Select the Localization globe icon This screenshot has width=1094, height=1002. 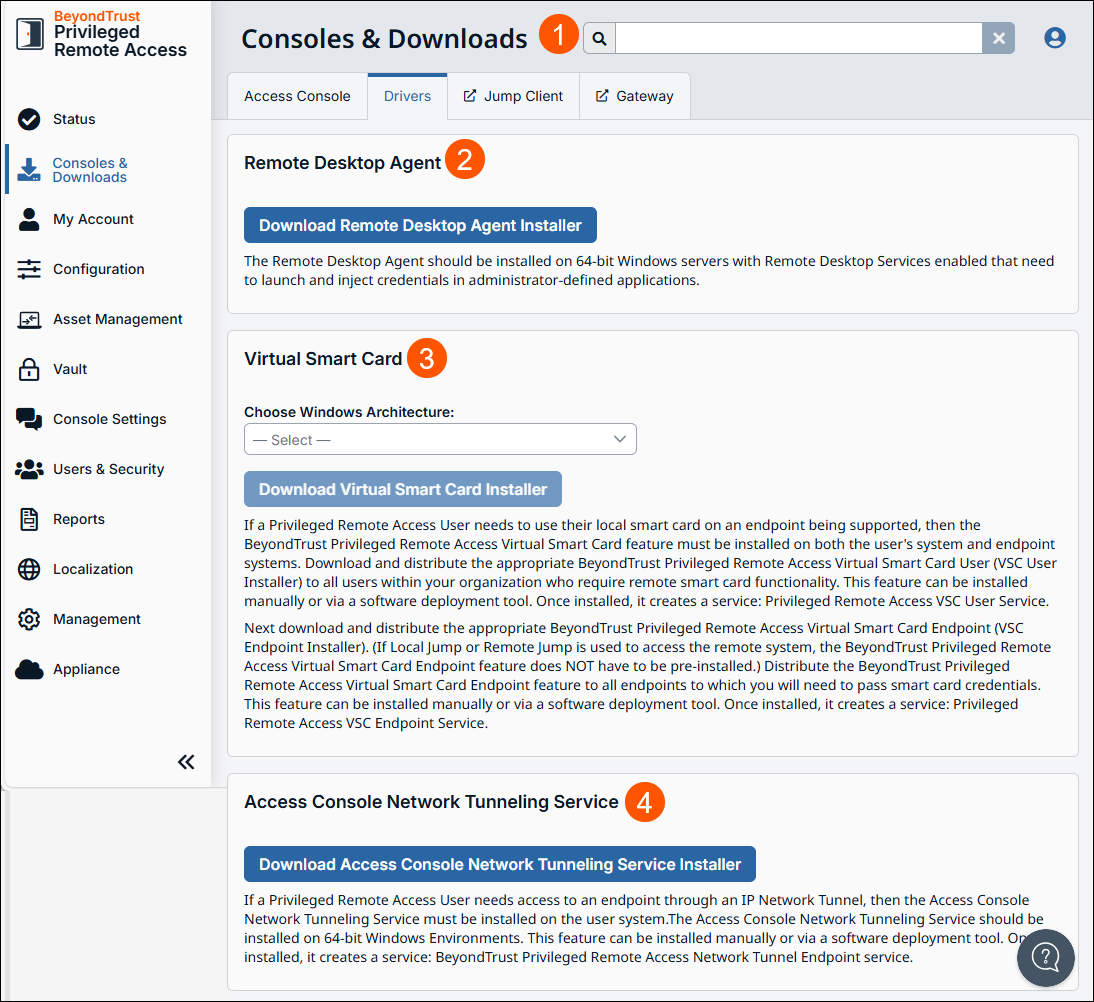(x=28, y=568)
